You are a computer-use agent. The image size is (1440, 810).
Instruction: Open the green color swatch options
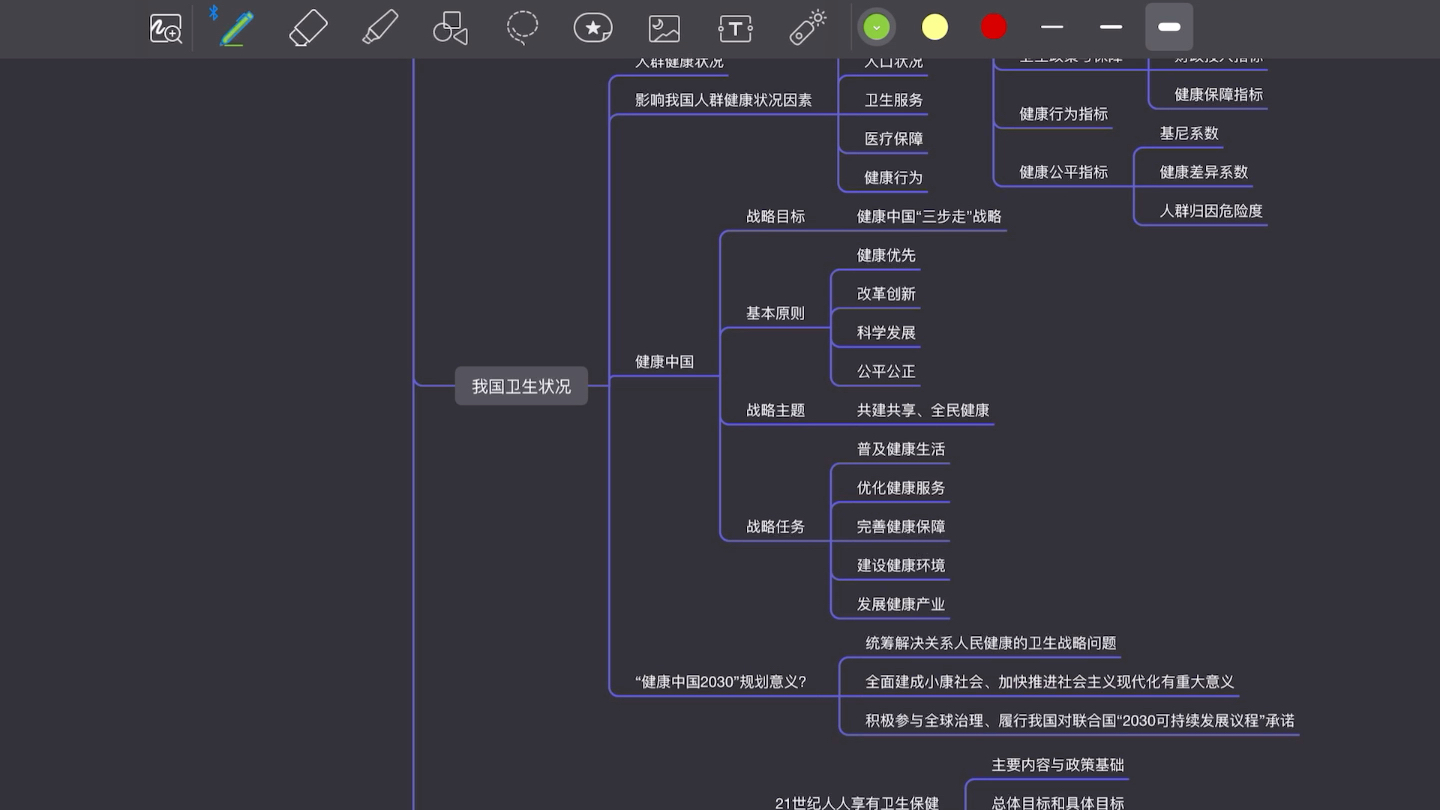click(x=877, y=27)
